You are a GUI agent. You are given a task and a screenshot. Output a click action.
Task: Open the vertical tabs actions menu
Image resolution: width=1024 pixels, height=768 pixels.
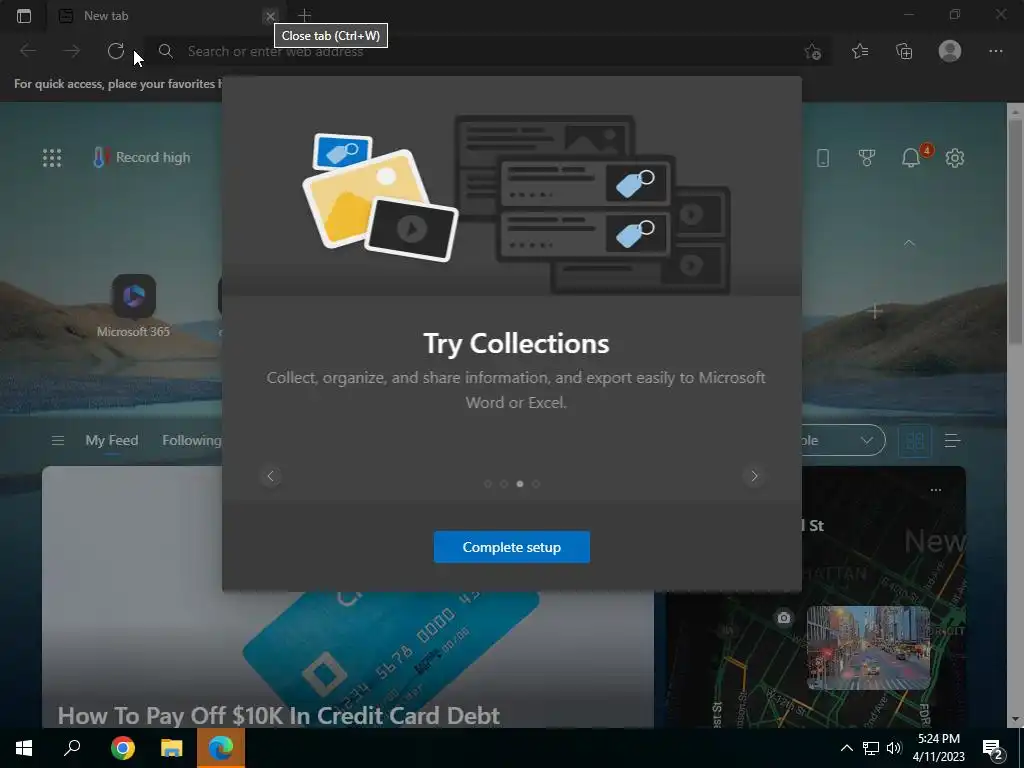[24, 16]
